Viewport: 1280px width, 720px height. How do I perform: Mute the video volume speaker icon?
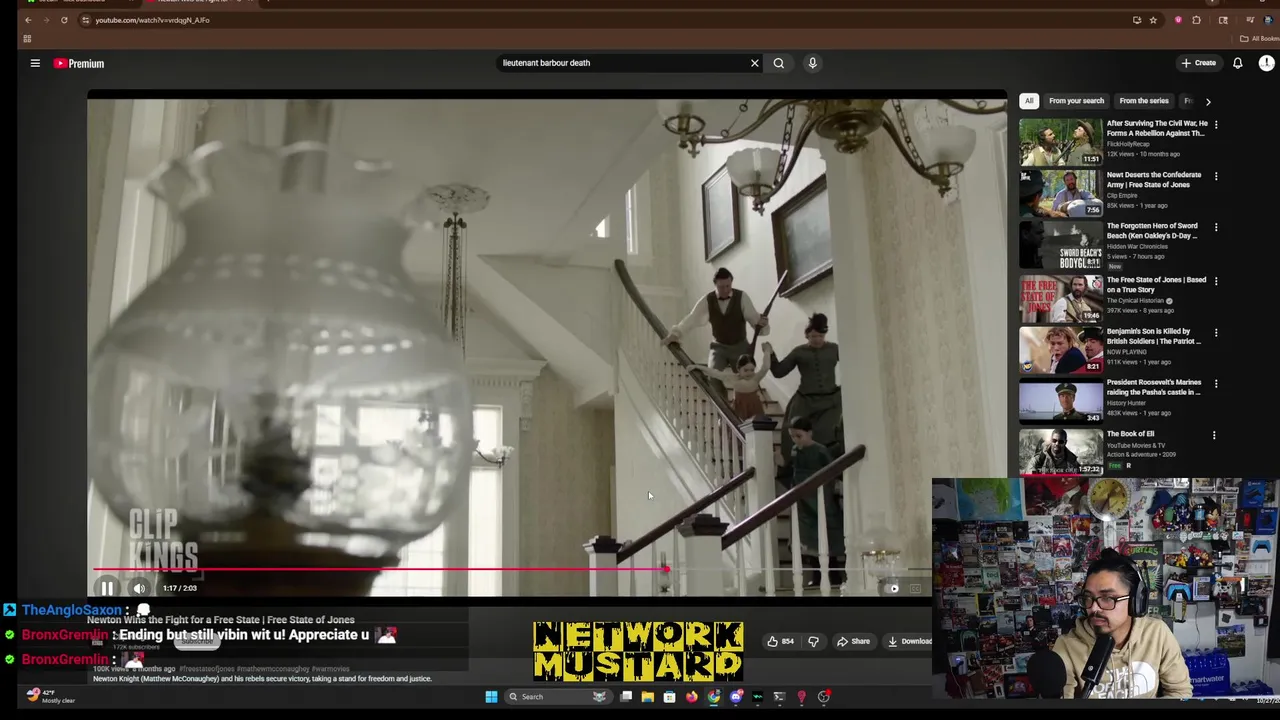tap(139, 588)
